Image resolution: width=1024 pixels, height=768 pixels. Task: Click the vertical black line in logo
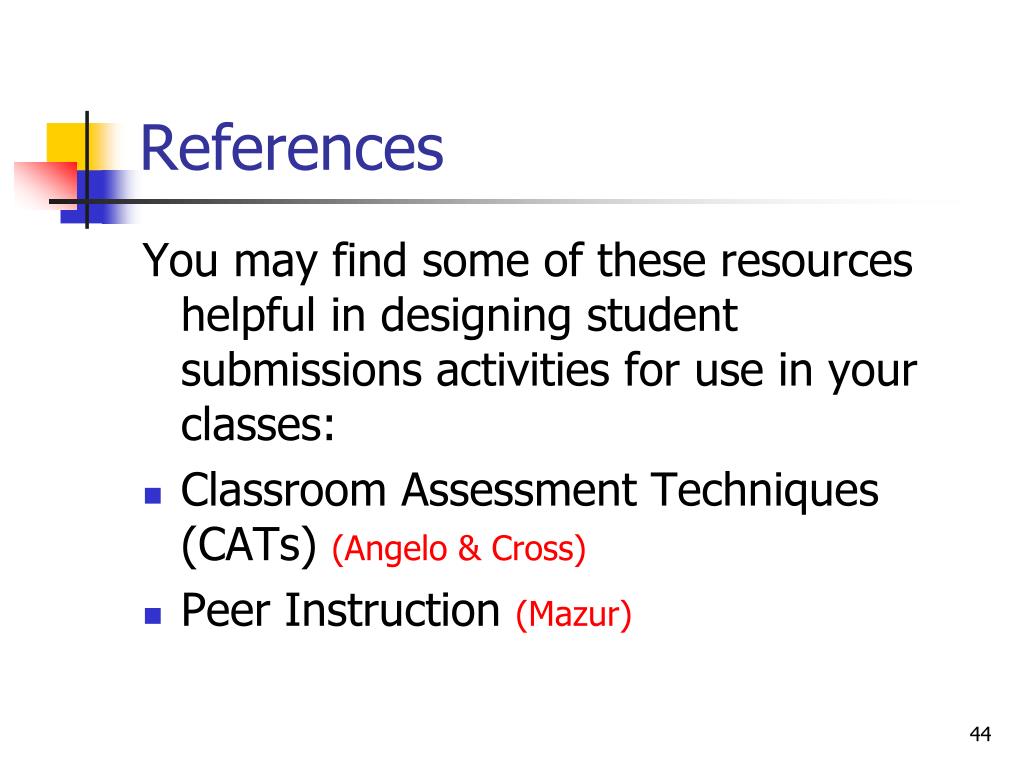[87, 170]
